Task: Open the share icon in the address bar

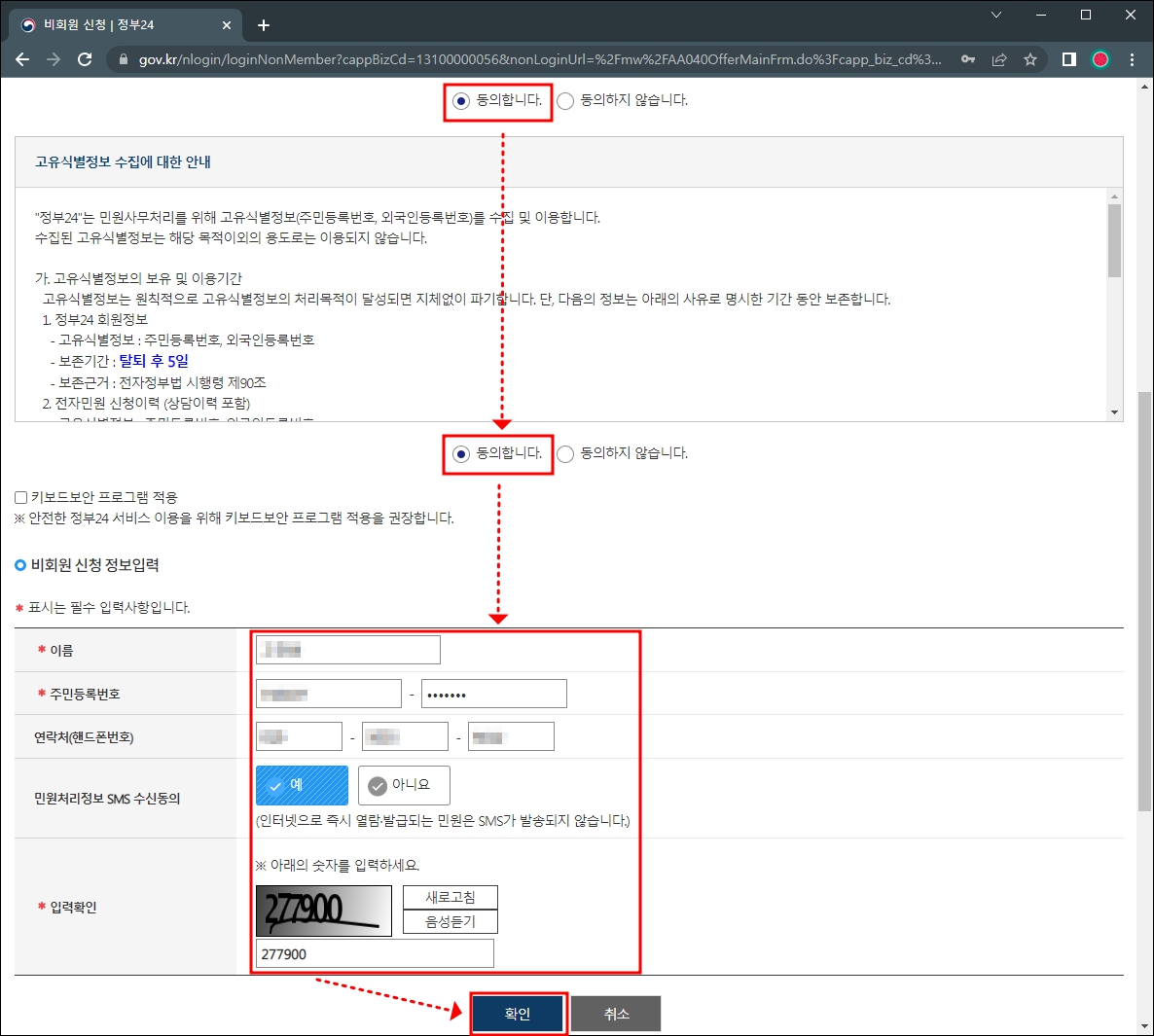Action: pos(999,58)
